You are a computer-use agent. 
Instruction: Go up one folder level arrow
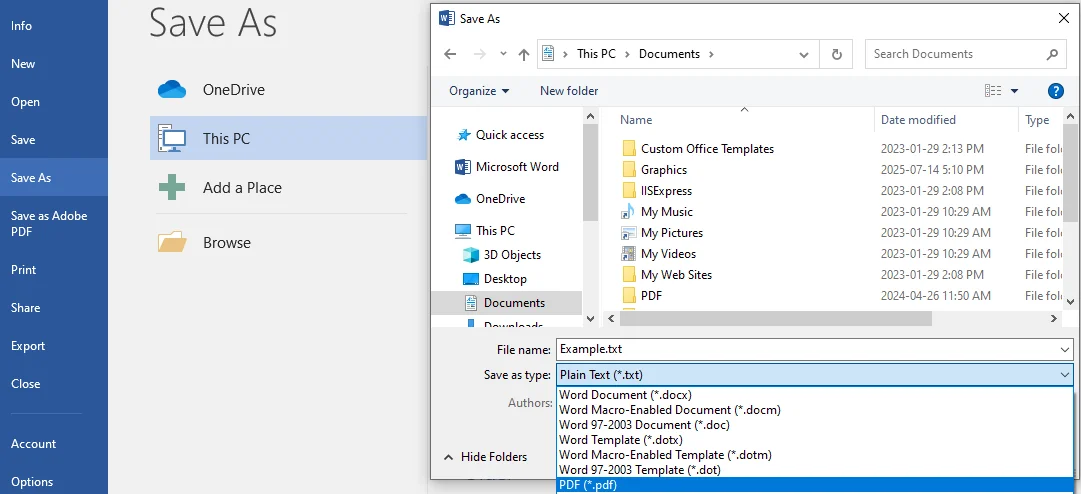coord(524,54)
